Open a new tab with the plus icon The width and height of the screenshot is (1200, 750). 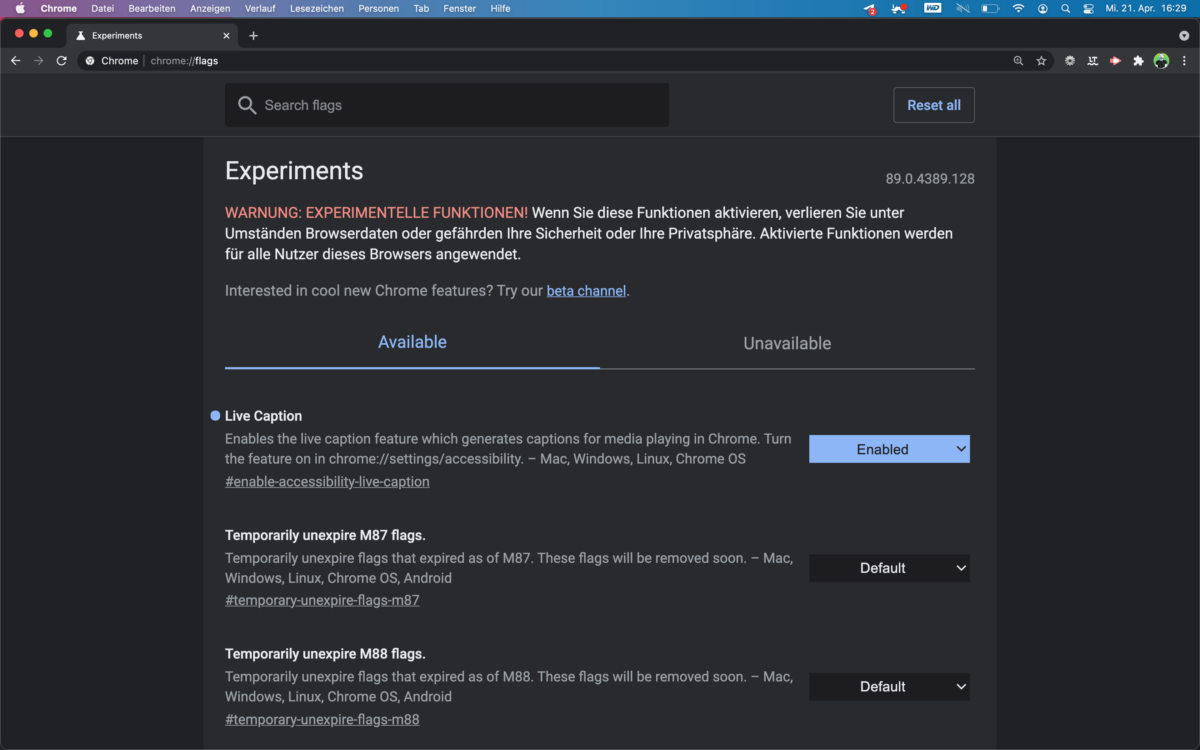253,36
